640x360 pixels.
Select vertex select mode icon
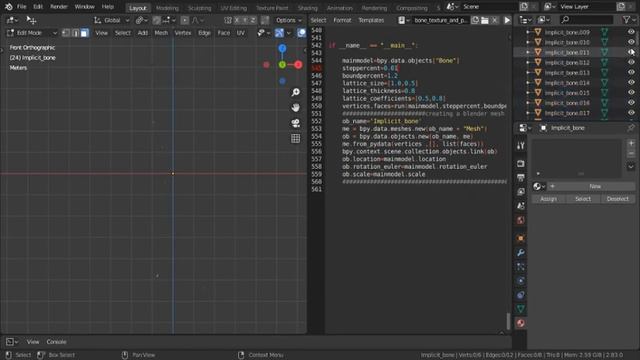pos(66,33)
